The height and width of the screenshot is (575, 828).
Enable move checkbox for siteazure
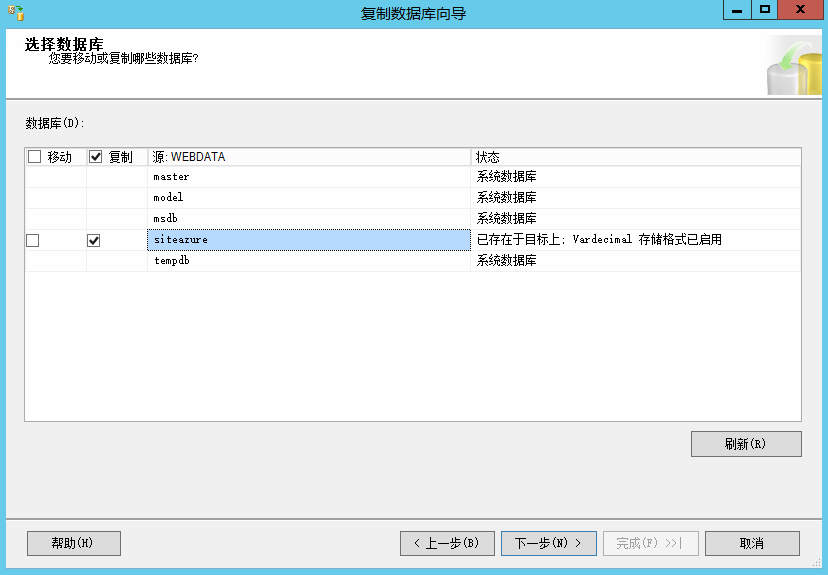33,240
